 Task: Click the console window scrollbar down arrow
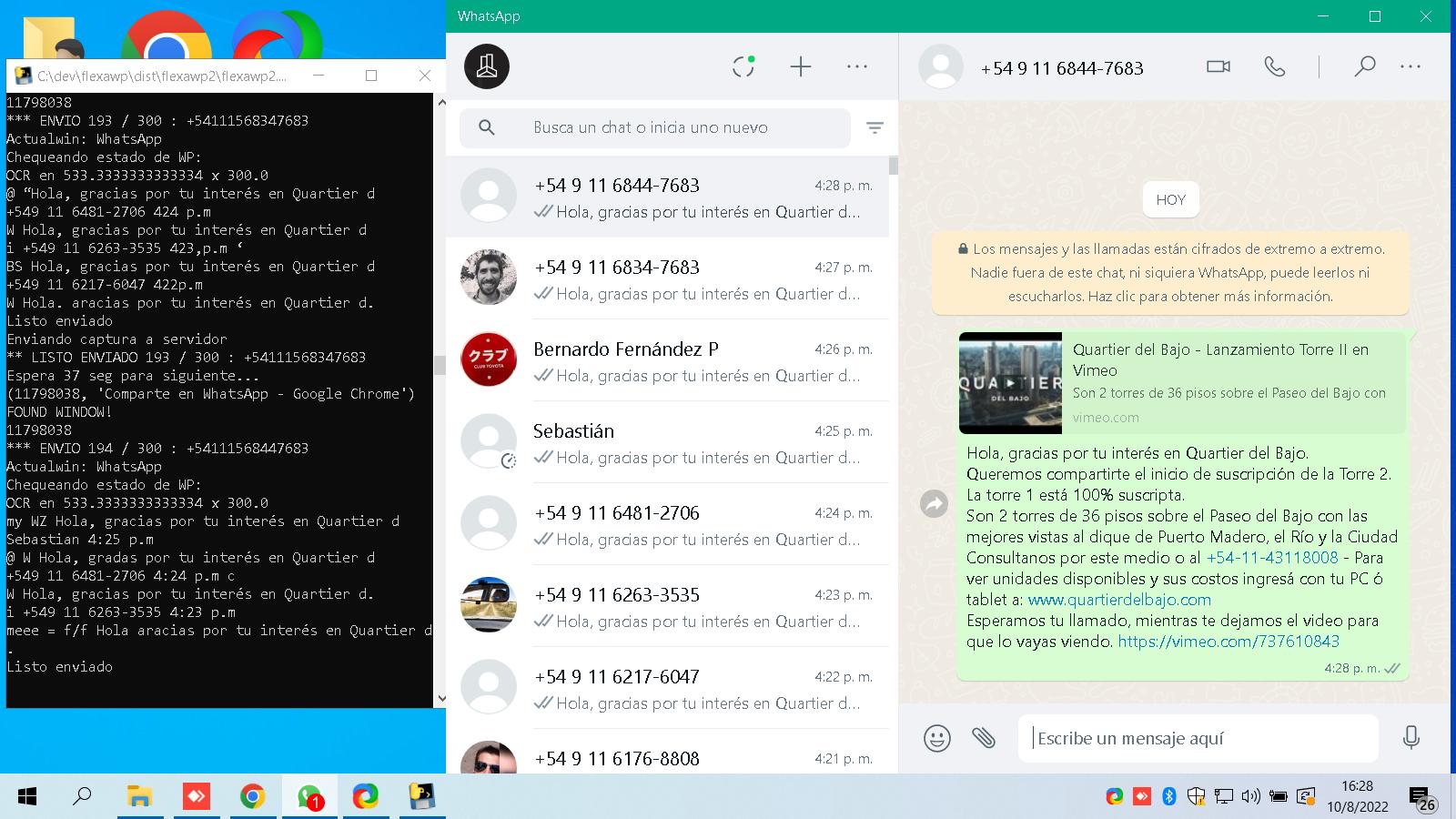(x=441, y=699)
